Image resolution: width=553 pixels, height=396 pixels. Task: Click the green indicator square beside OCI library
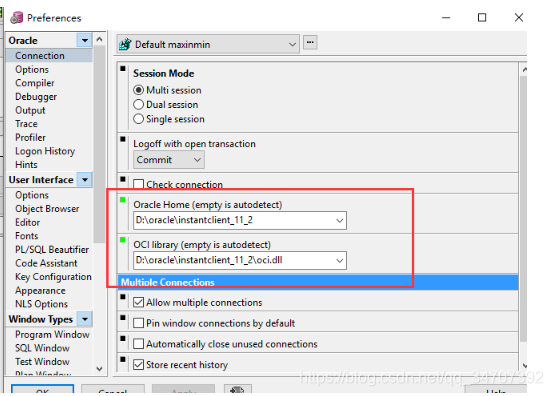(x=123, y=240)
